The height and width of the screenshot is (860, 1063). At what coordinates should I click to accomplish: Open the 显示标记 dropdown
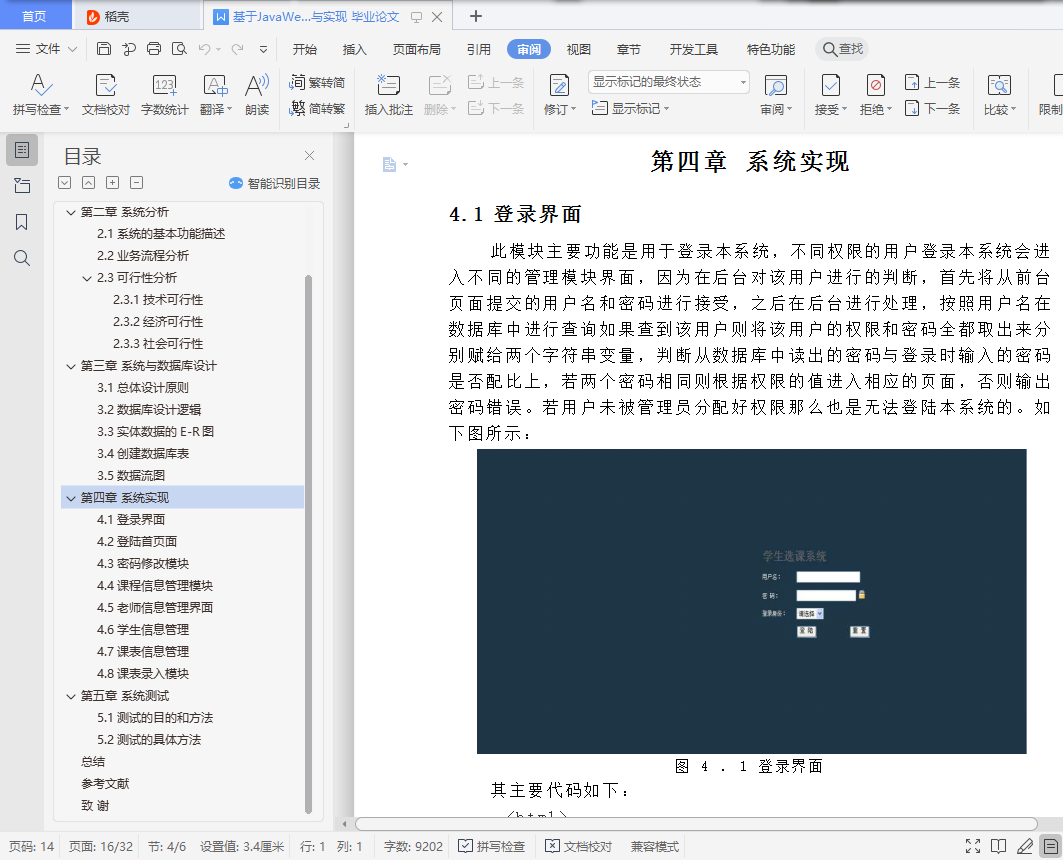(x=630, y=108)
